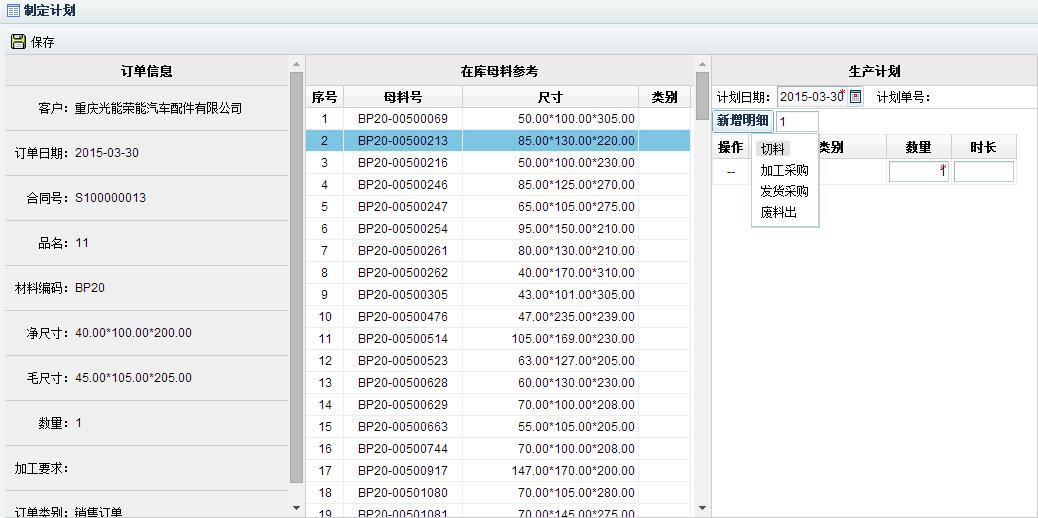Click the save floppy disk icon
This screenshot has height=518, width=1038.
coord(19,42)
